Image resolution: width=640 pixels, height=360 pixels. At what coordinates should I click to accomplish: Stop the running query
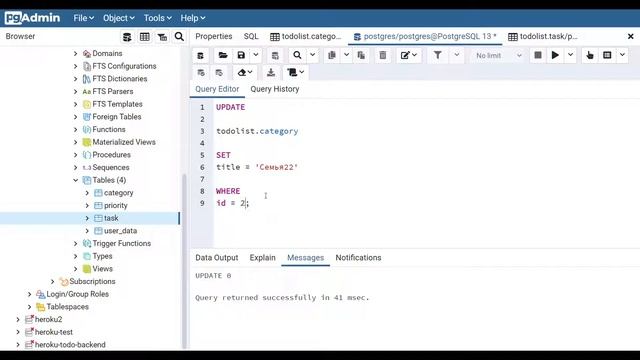click(x=538, y=55)
